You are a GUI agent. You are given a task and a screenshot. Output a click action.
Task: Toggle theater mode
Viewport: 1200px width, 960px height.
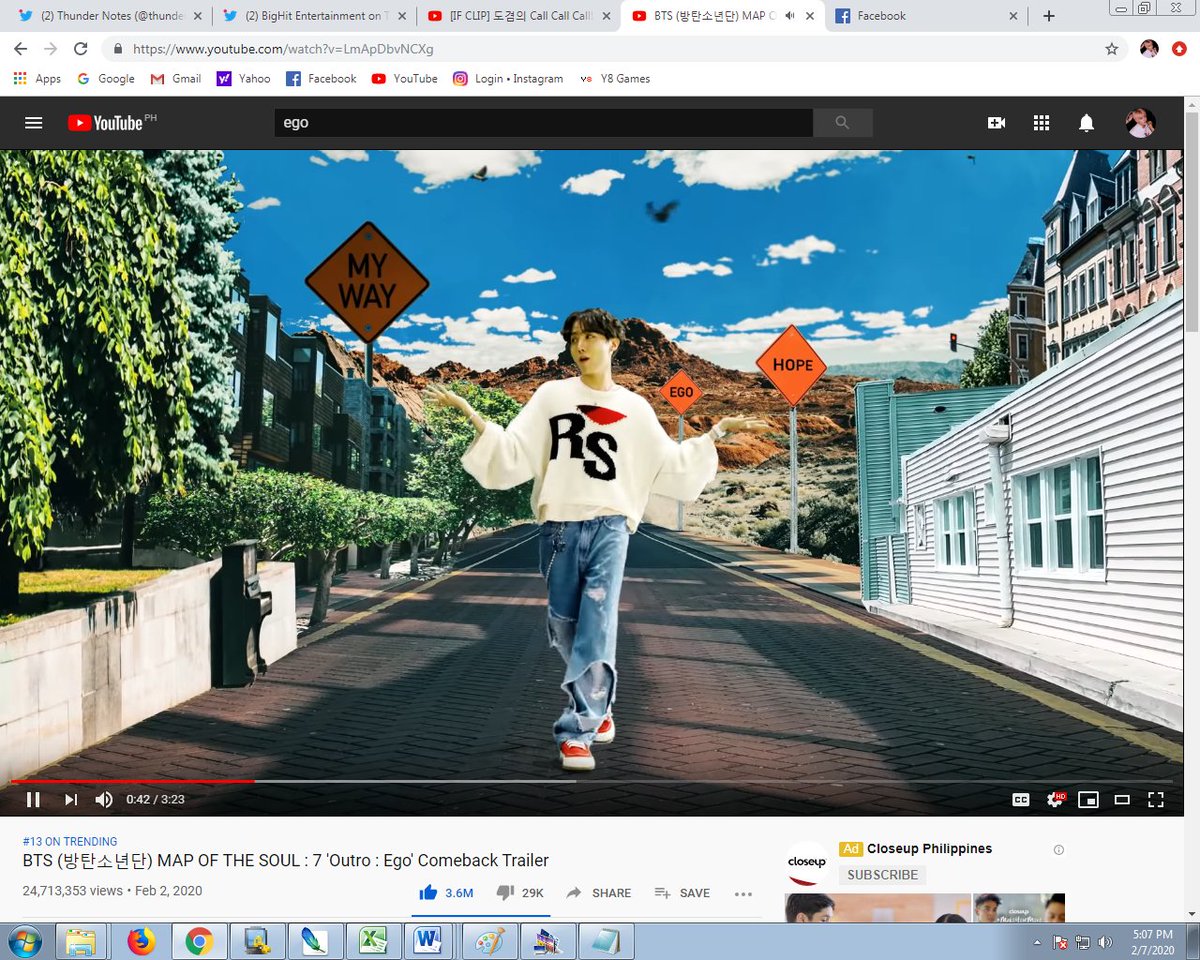(1122, 799)
